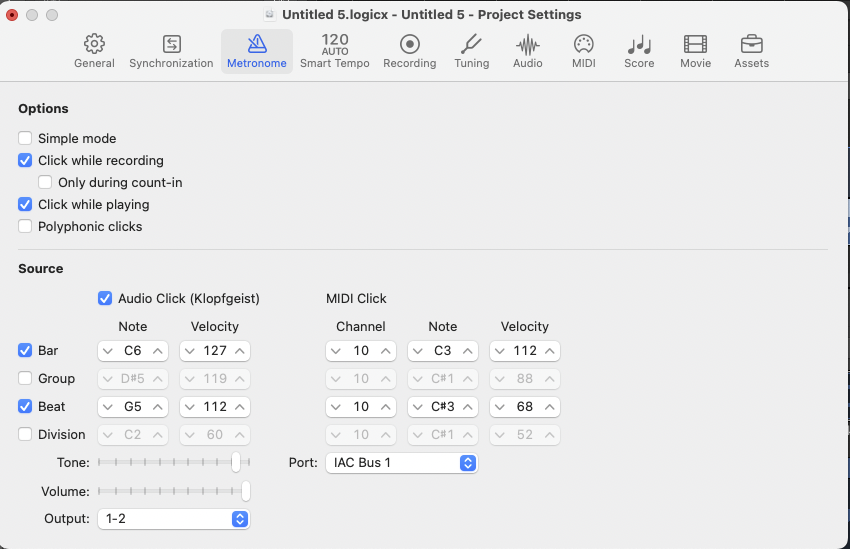
Task: Increase Bar MIDI channel 10 up arrow
Action: (385, 351)
